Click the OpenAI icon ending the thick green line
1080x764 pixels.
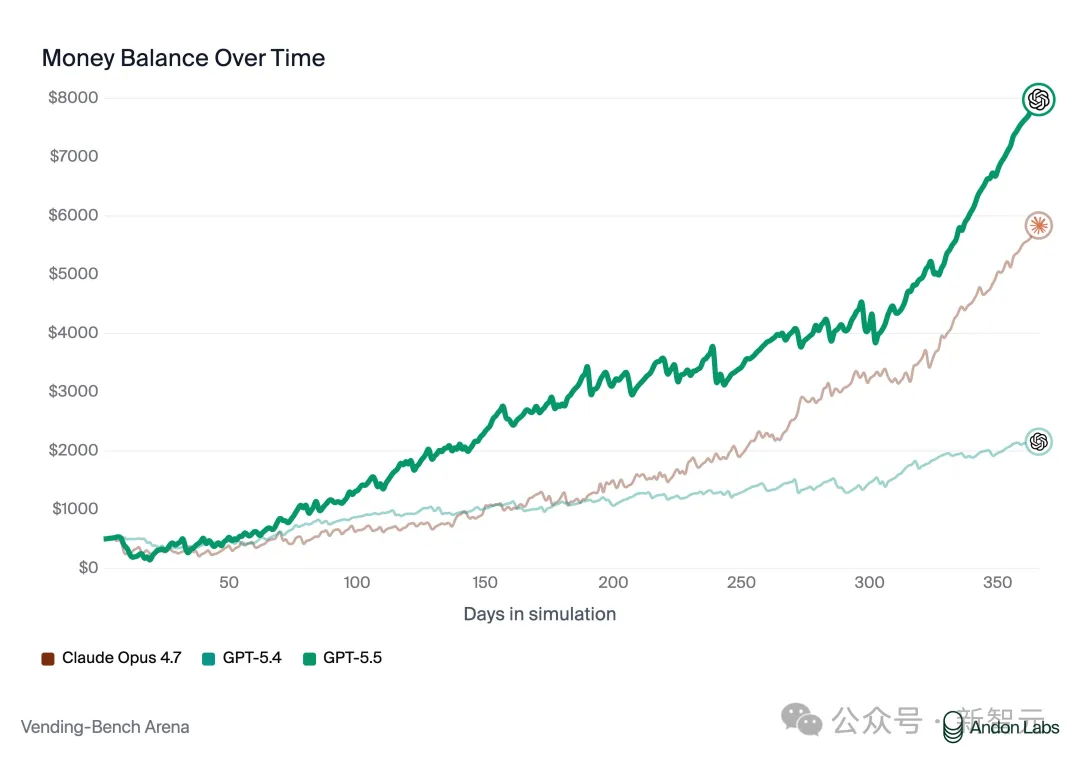[x=1039, y=99]
